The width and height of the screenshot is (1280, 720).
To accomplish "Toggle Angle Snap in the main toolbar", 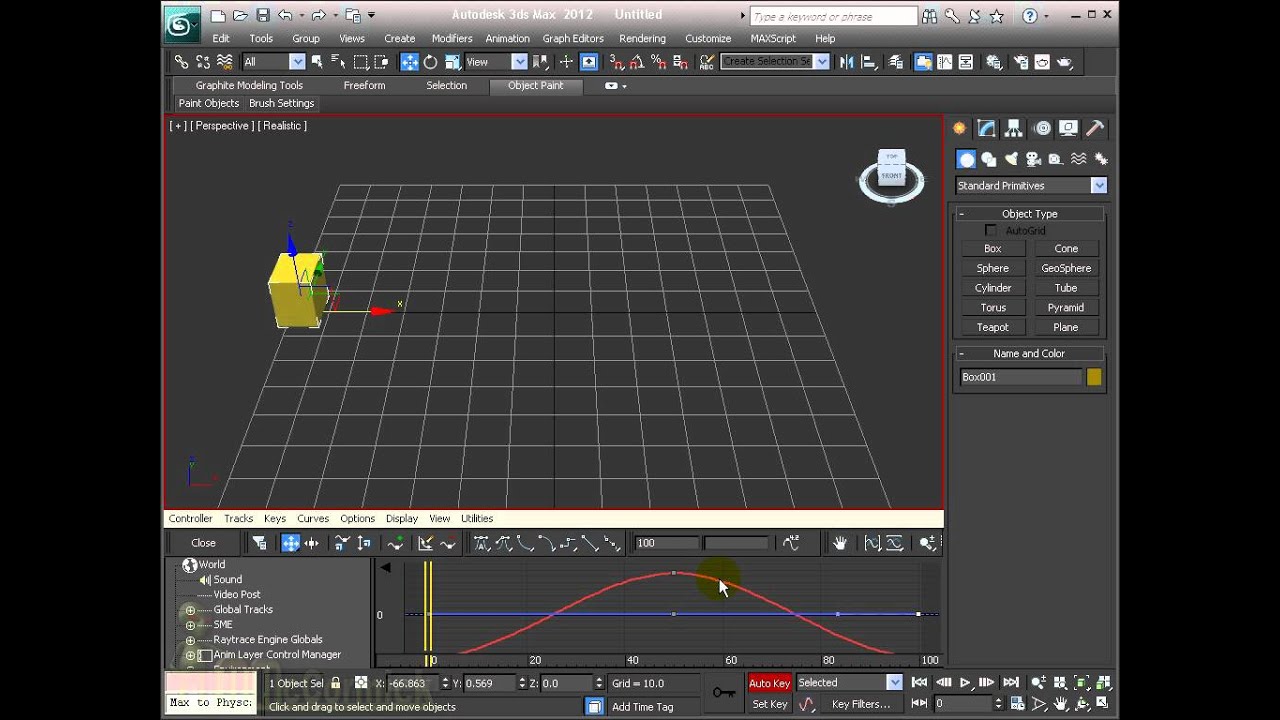I will point(636,62).
